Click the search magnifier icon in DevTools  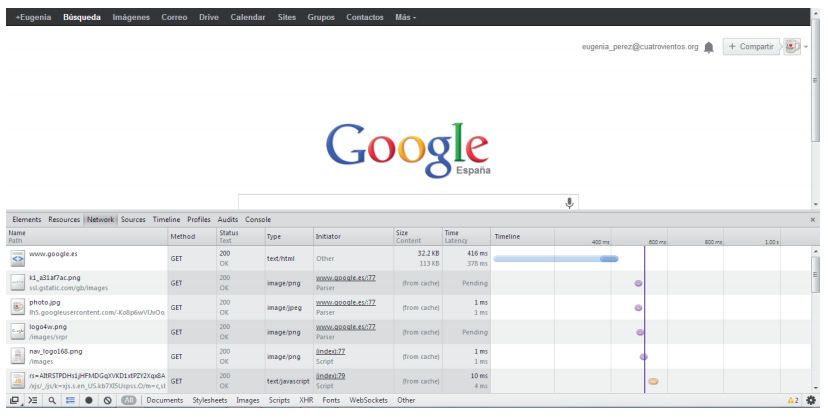tap(52, 401)
